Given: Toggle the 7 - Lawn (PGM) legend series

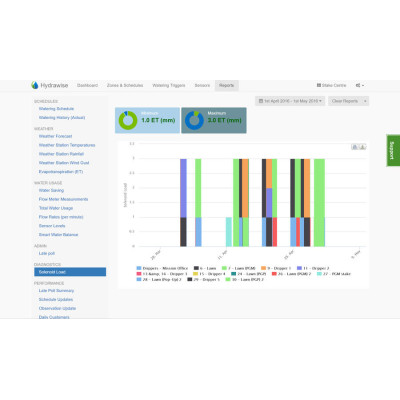Looking at the screenshot, I should [x=239, y=268].
